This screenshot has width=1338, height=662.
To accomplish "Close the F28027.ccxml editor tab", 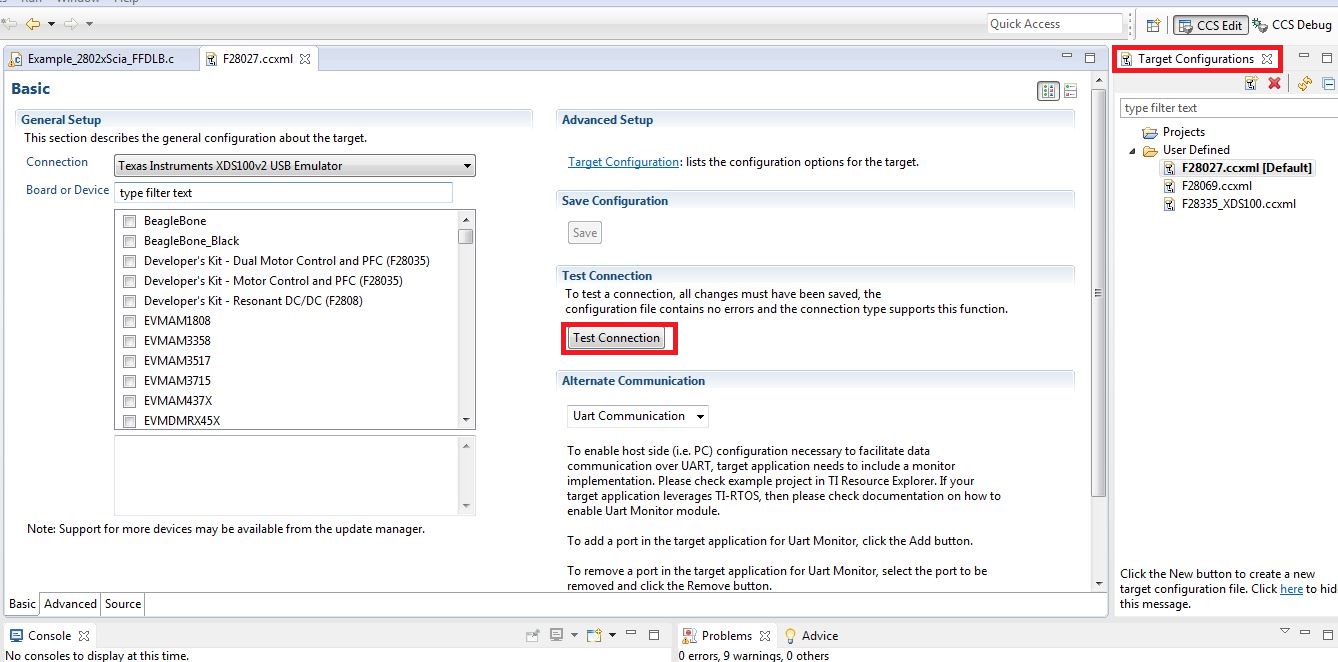I will 305,59.
